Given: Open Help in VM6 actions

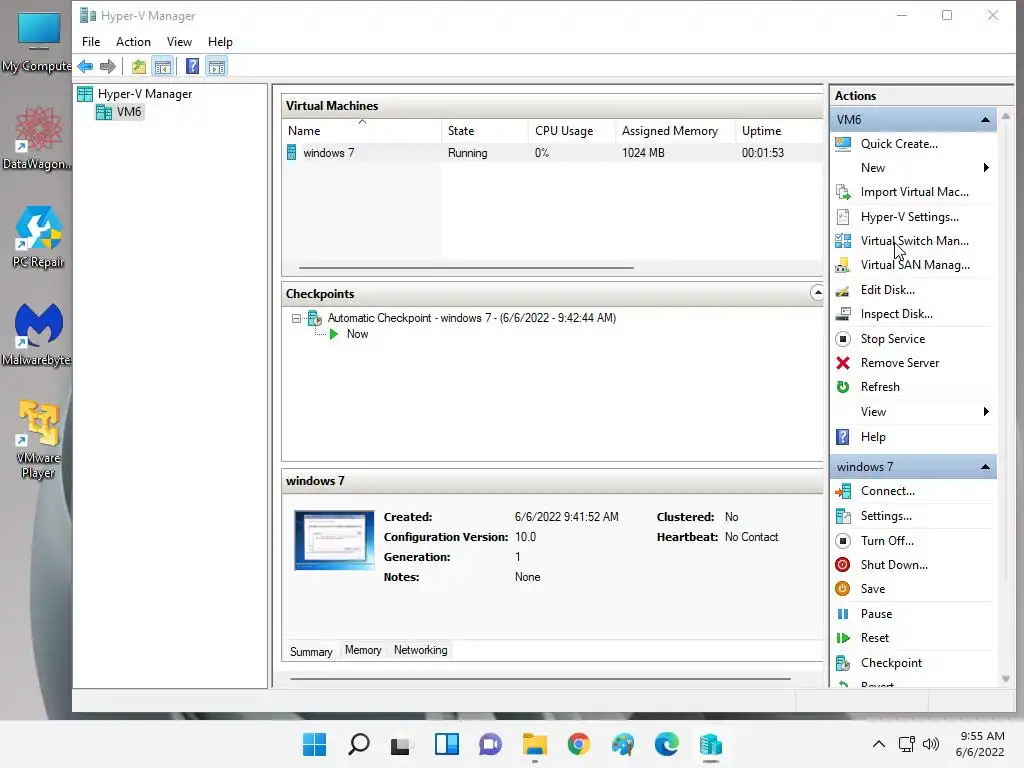Looking at the screenshot, I should click(x=872, y=437).
